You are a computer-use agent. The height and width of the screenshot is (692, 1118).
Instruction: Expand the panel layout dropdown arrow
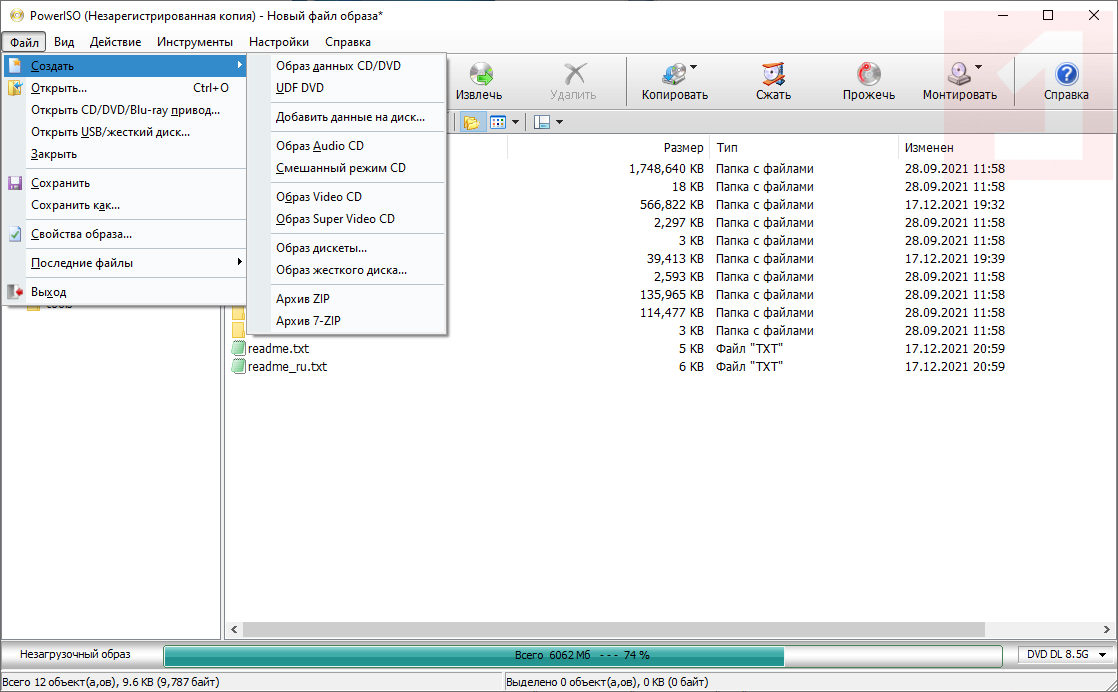[559, 123]
